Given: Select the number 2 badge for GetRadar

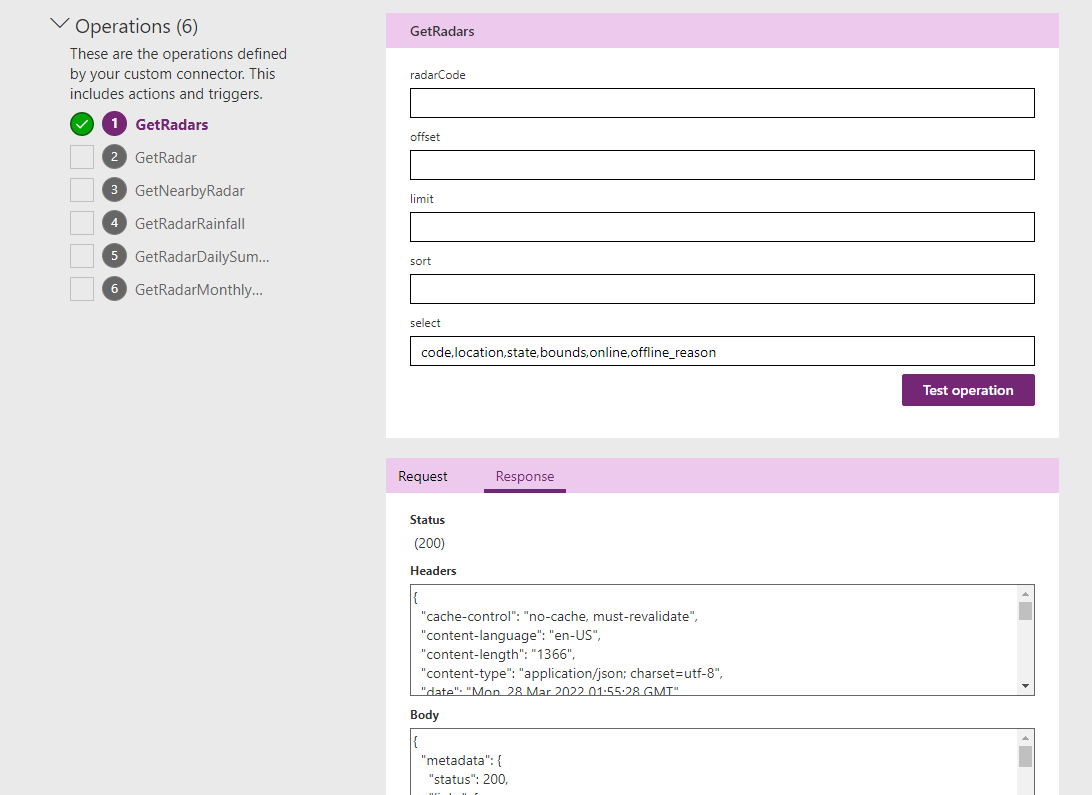Looking at the screenshot, I should pos(114,157).
